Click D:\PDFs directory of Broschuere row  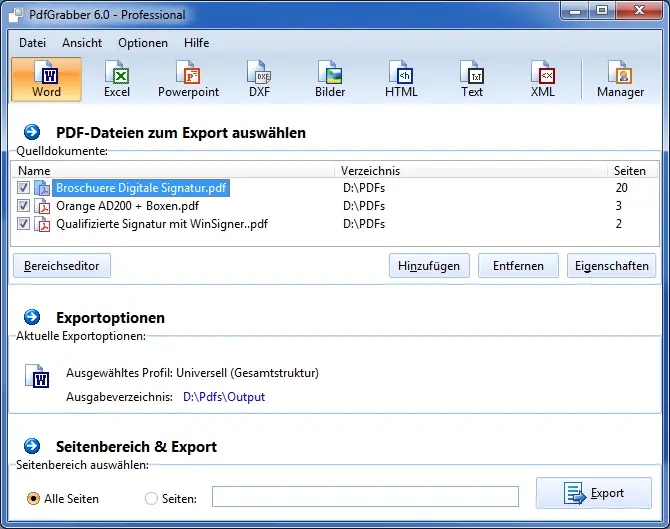click(364, 188)
